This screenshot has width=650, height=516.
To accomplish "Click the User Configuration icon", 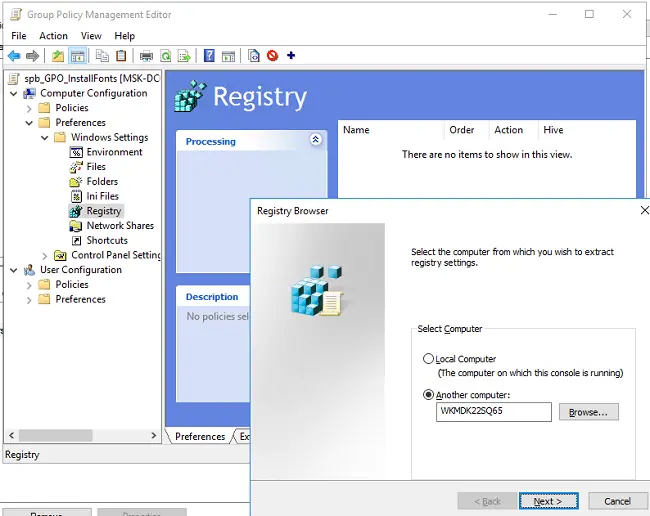I will click(x=29, y=270).
